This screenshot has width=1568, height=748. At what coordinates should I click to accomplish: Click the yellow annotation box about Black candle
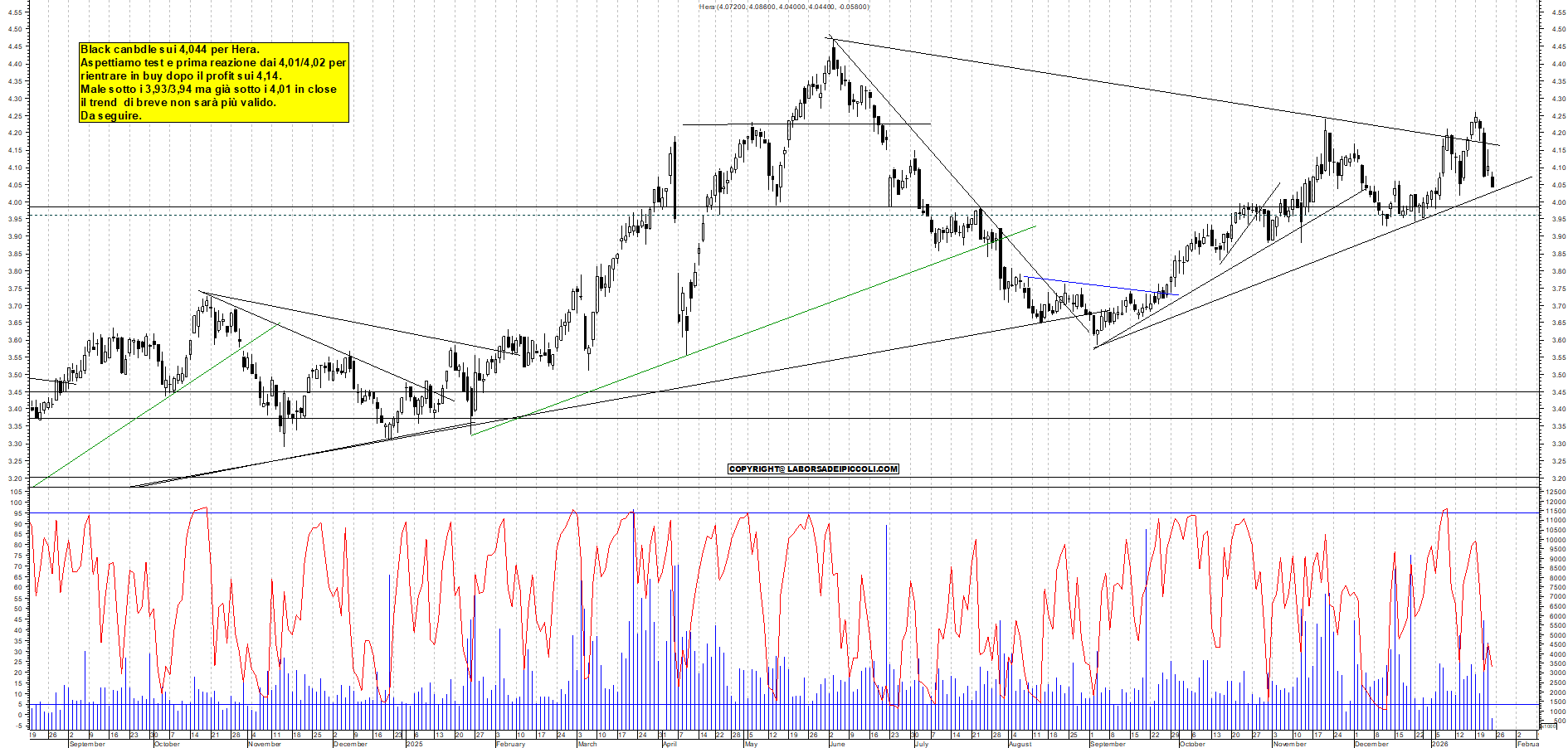pyautogui.click(x=212, y=83)
